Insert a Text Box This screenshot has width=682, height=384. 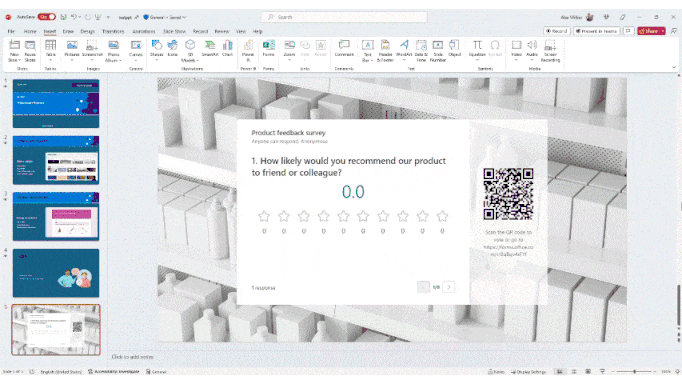coord(368,51)
